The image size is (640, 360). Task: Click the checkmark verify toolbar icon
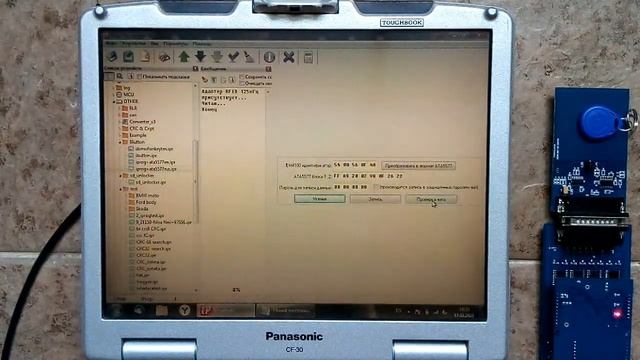[x=233, y=57]
